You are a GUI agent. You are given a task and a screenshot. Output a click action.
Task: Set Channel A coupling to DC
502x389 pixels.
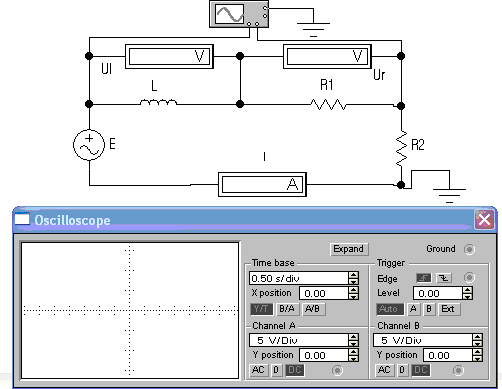pyautogui.click(x=295, y=370)
